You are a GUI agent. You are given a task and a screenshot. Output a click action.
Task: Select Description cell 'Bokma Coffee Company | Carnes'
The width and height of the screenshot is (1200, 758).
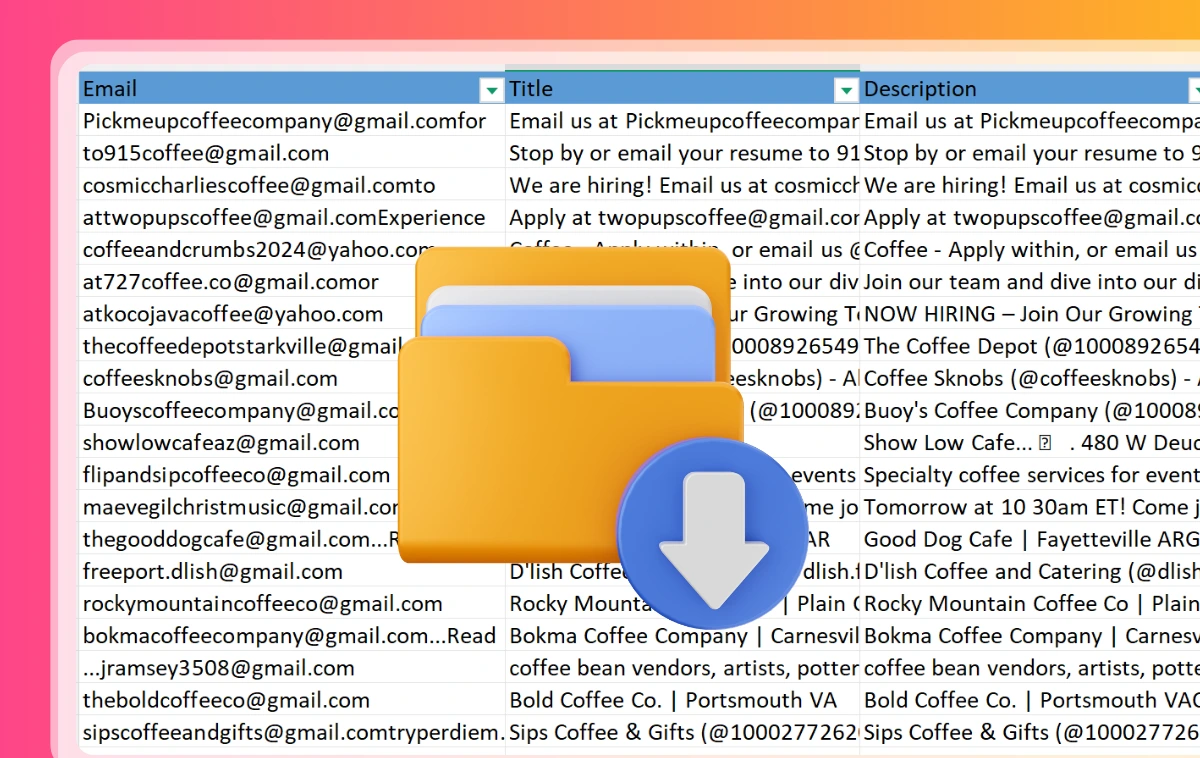coord(1030,635)
